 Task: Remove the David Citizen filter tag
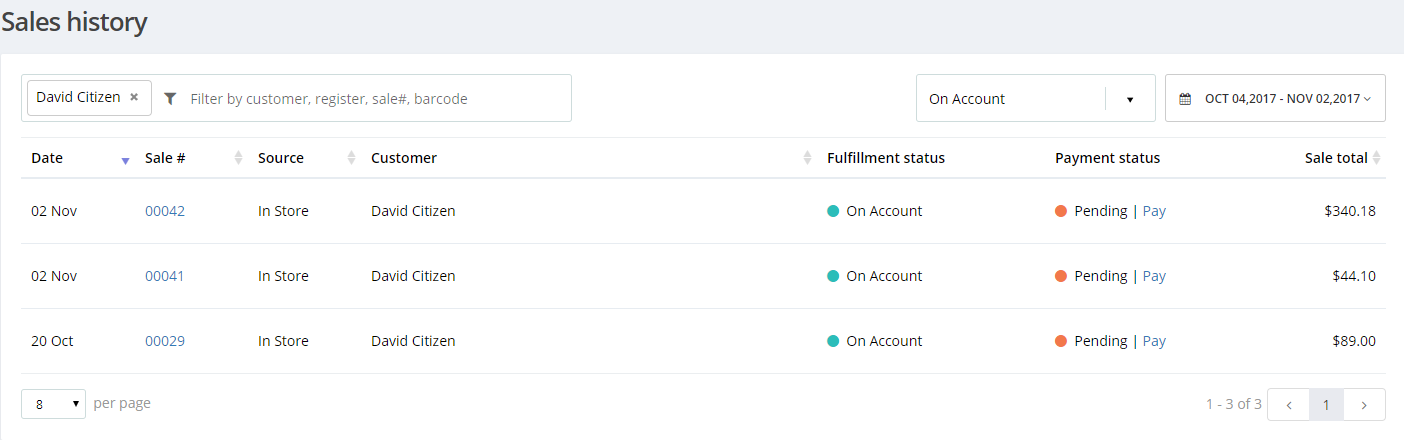pos(134,98)
